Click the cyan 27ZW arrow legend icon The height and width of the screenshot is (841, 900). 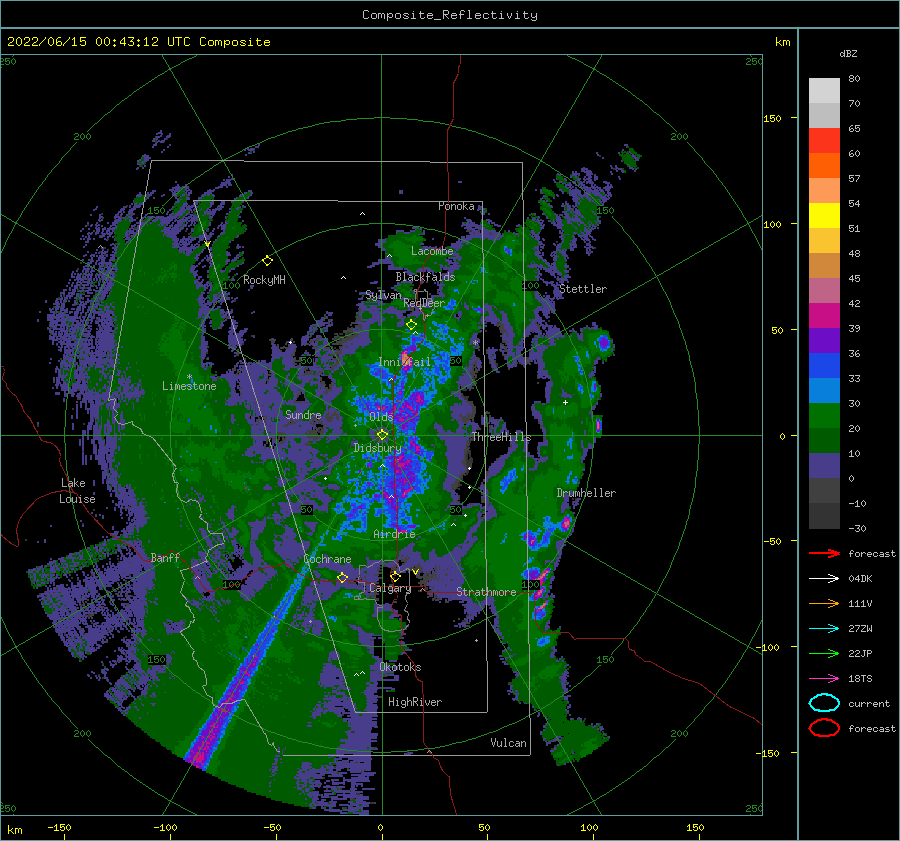824,628
